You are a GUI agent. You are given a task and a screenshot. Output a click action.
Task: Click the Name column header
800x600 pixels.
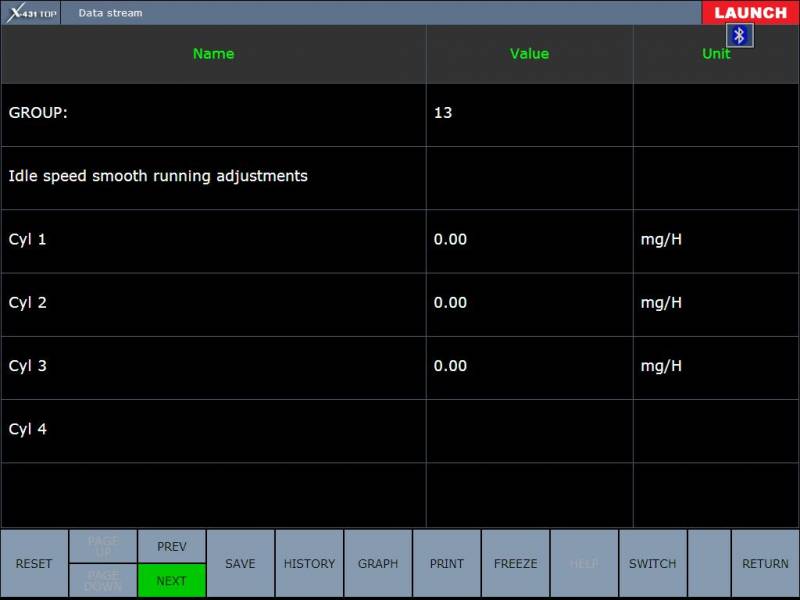coord(213,54)
